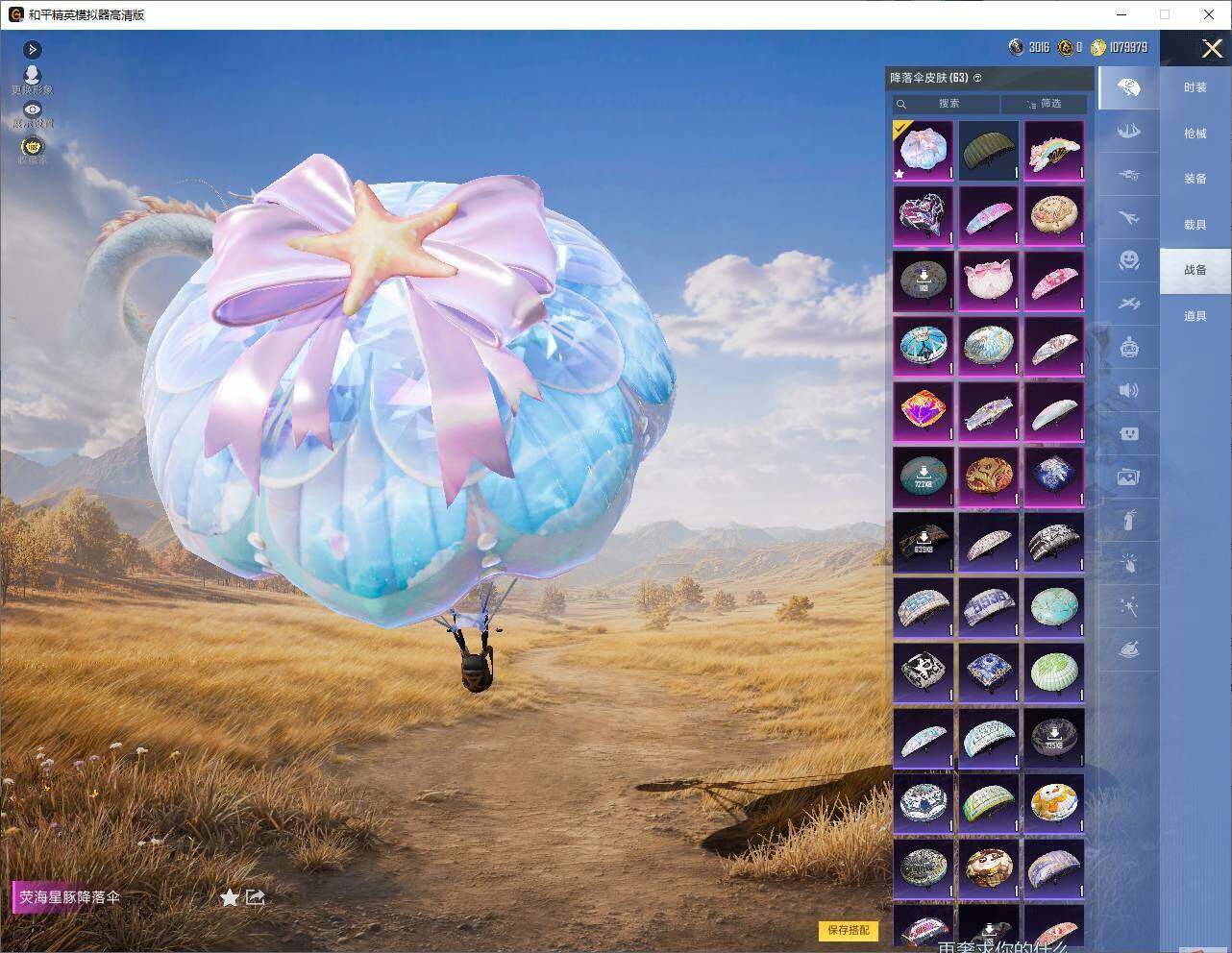
Task: Close the wardrobe with the X icon
Action: pos(1212,48)
